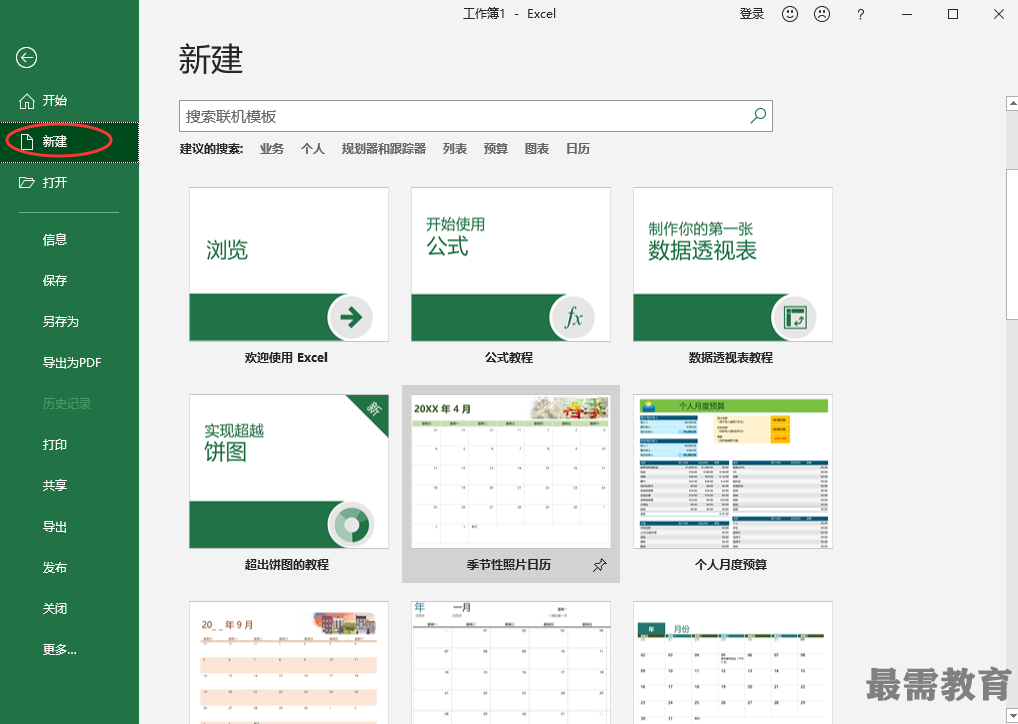Open 欢迎使用 Excel template

click(289, 264)
